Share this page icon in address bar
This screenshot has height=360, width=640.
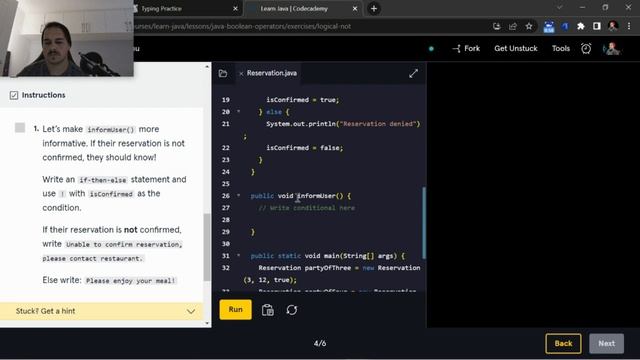tap(513, 27)
